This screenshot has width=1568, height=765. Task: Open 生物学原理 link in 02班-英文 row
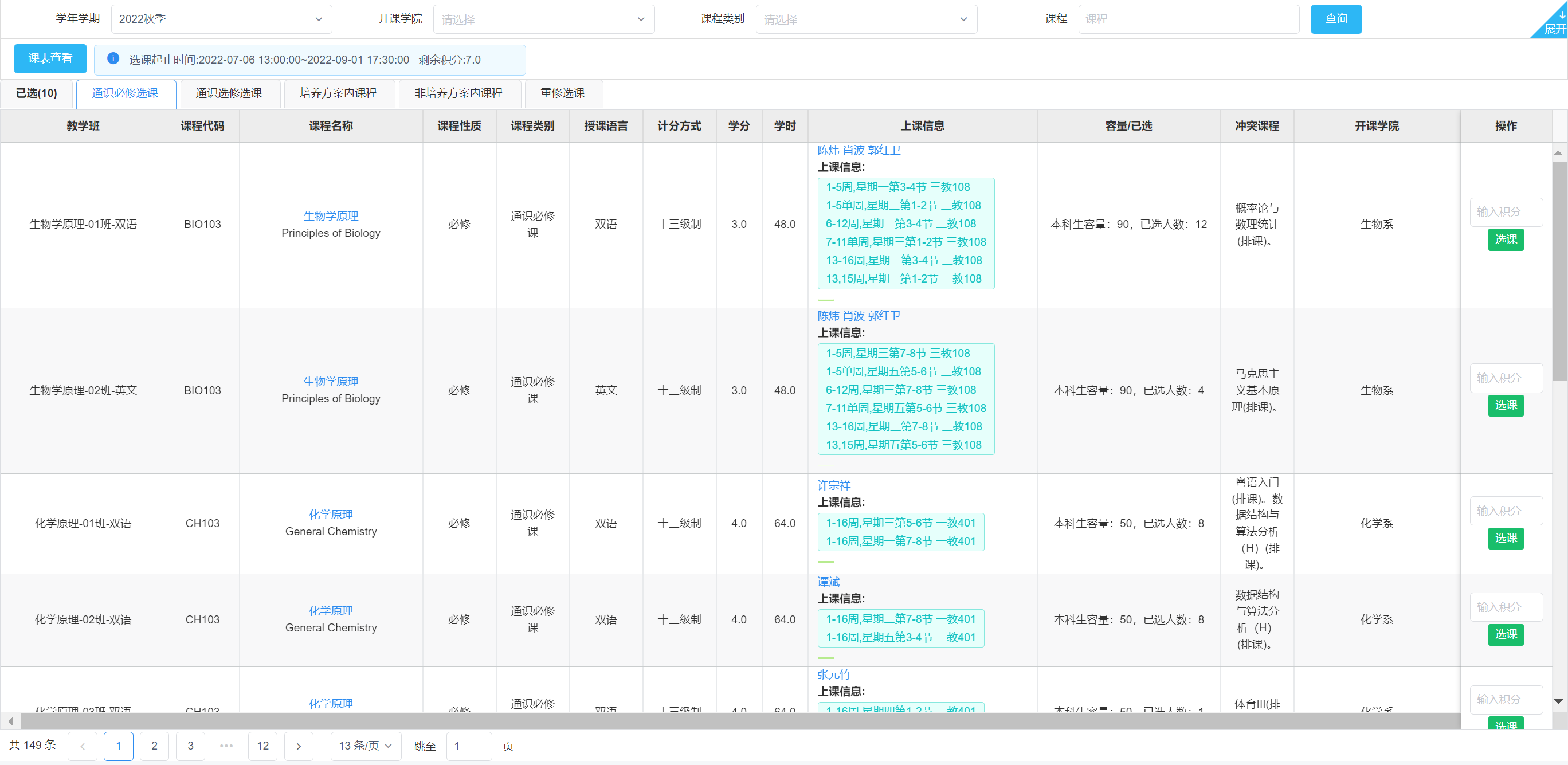pos(331,382)
